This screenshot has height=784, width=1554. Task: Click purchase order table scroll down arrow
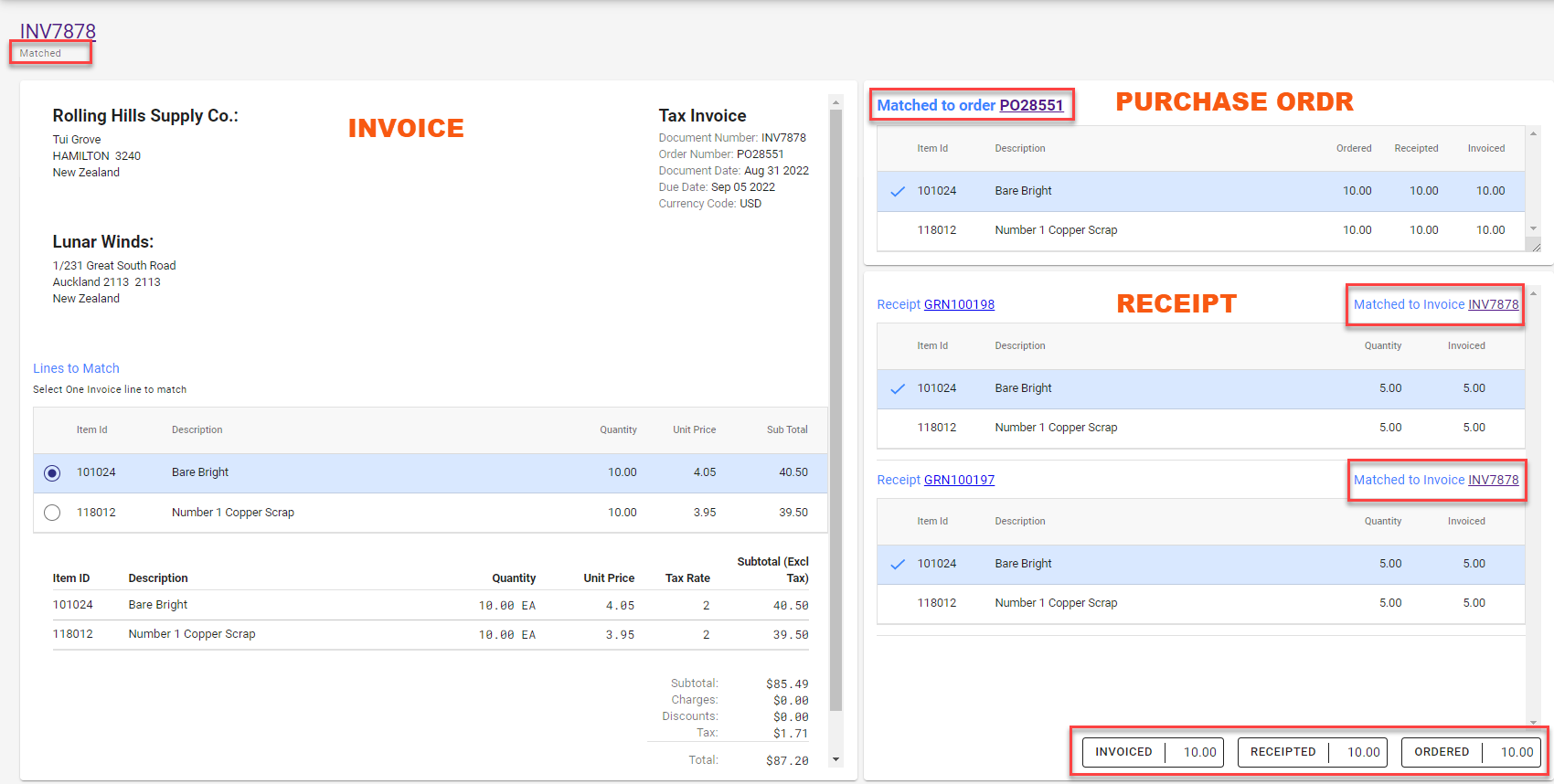1533,228
